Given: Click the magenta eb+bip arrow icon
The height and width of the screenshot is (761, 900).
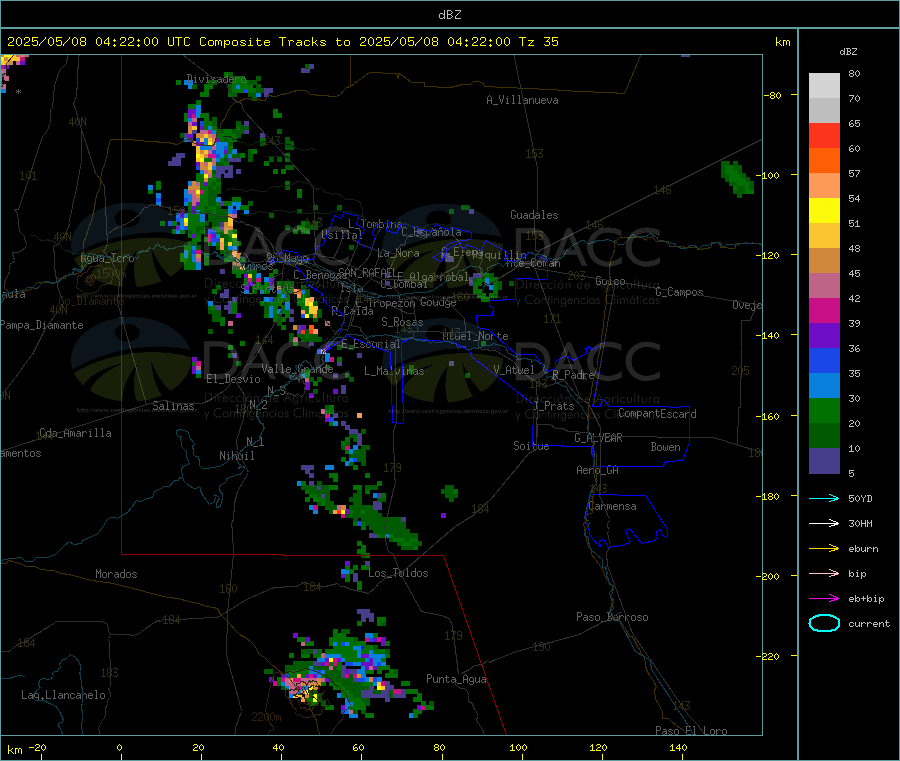Looking at the screenshot, I should [824, 599].
